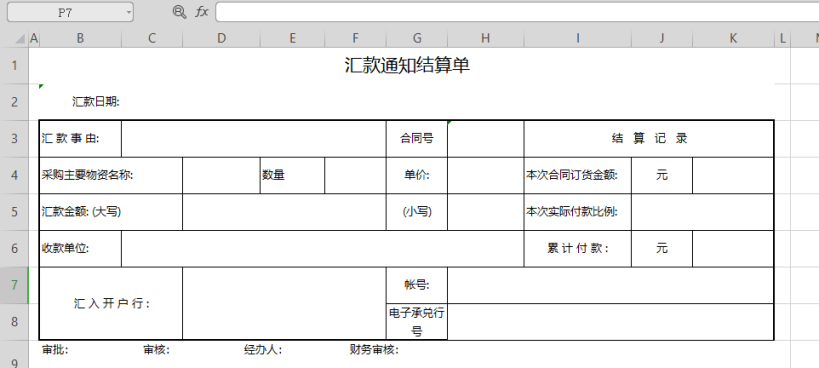Select row 6 header

point(14,248)
